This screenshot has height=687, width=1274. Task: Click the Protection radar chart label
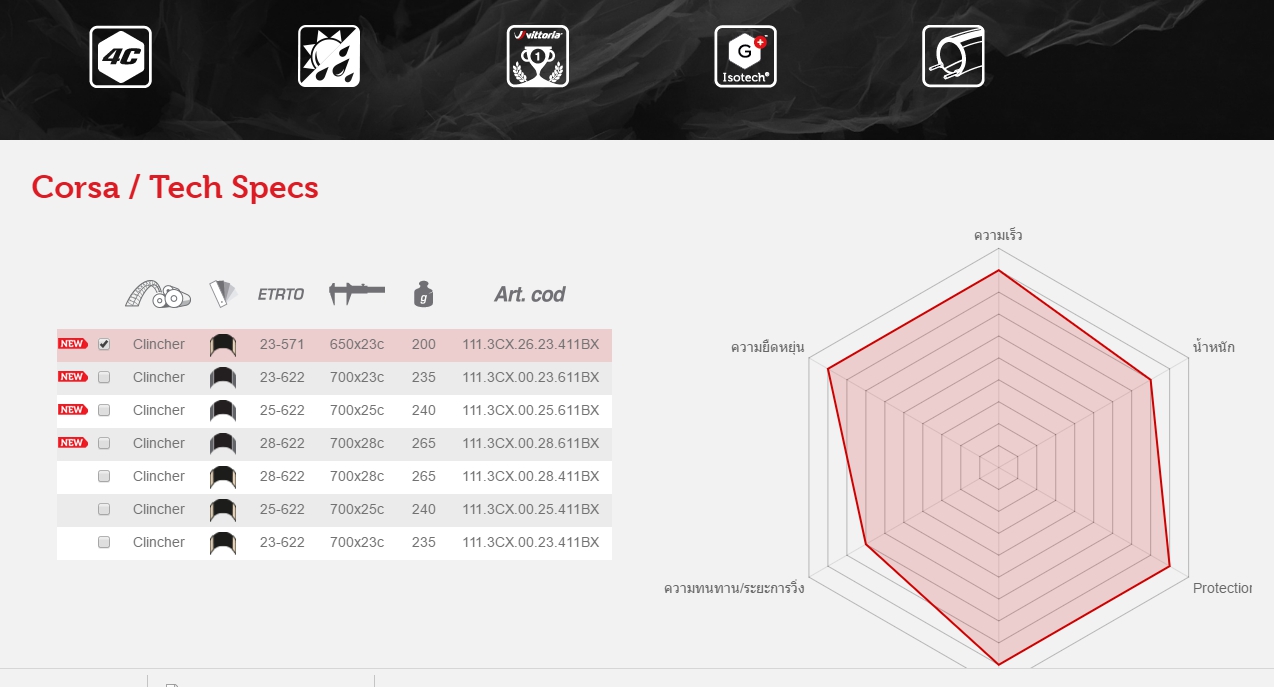click(1222, 588)
